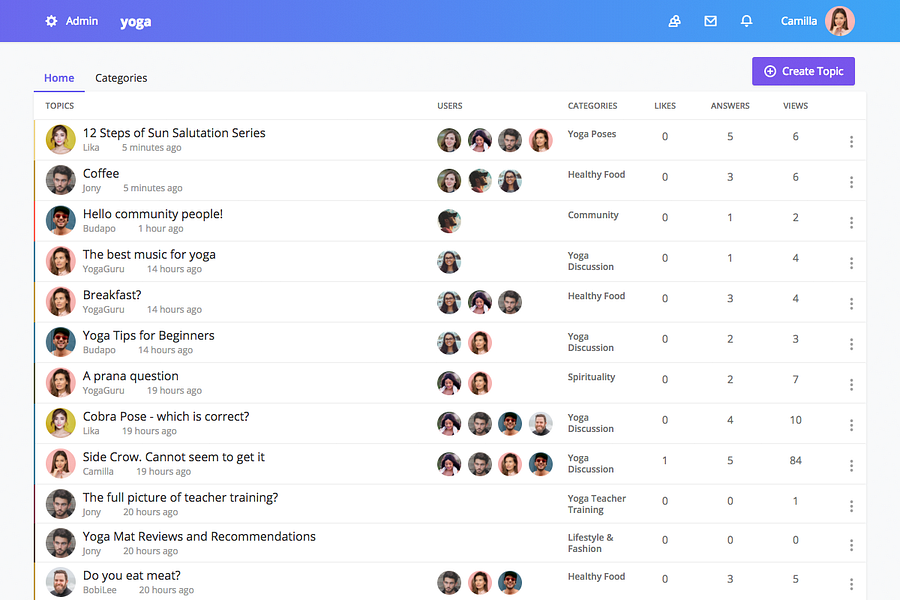Open options menu for Breakfast? topic
The image size is (900, 600).
[851, 303]
